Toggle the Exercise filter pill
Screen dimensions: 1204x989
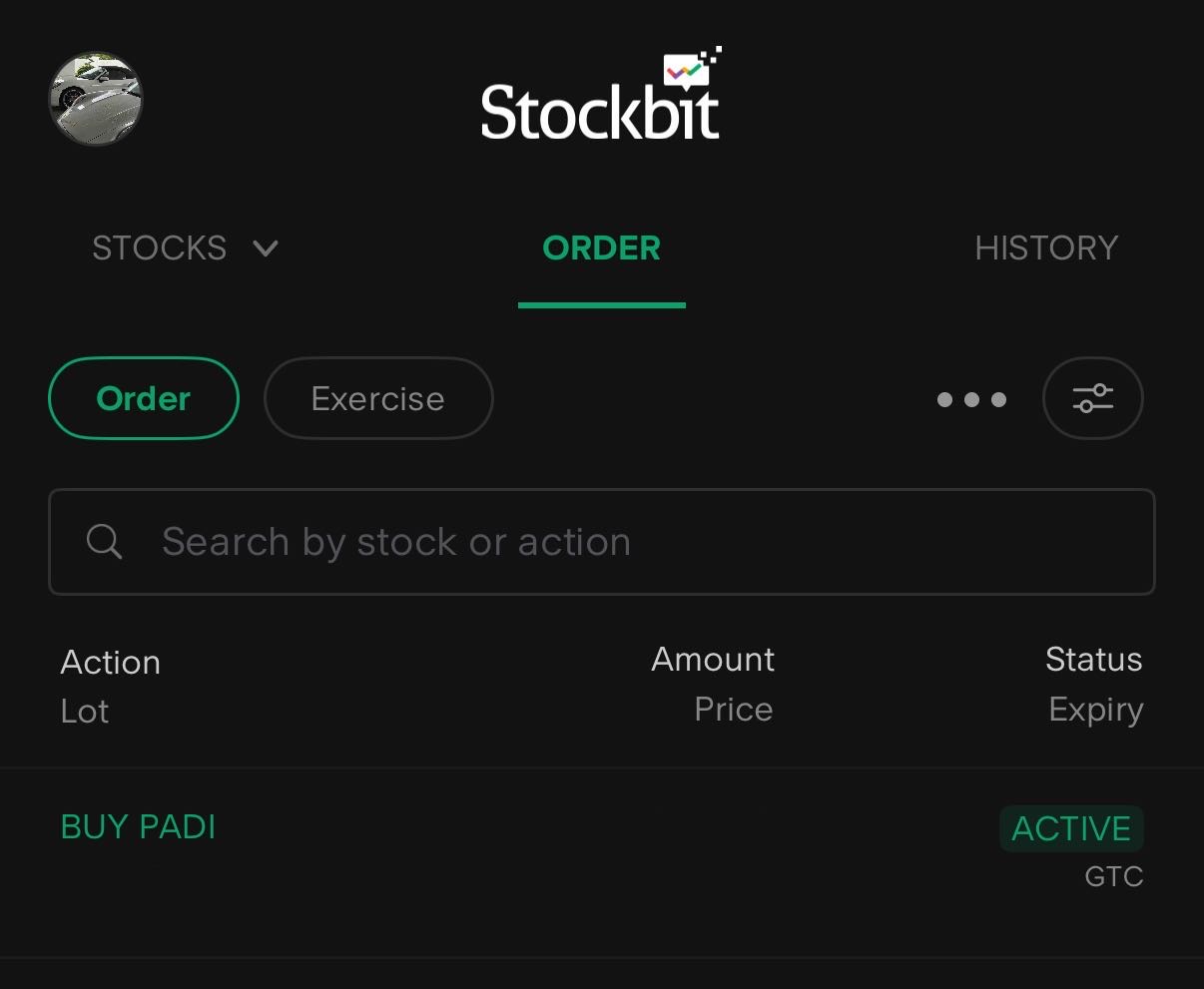[x=377, y=398]
